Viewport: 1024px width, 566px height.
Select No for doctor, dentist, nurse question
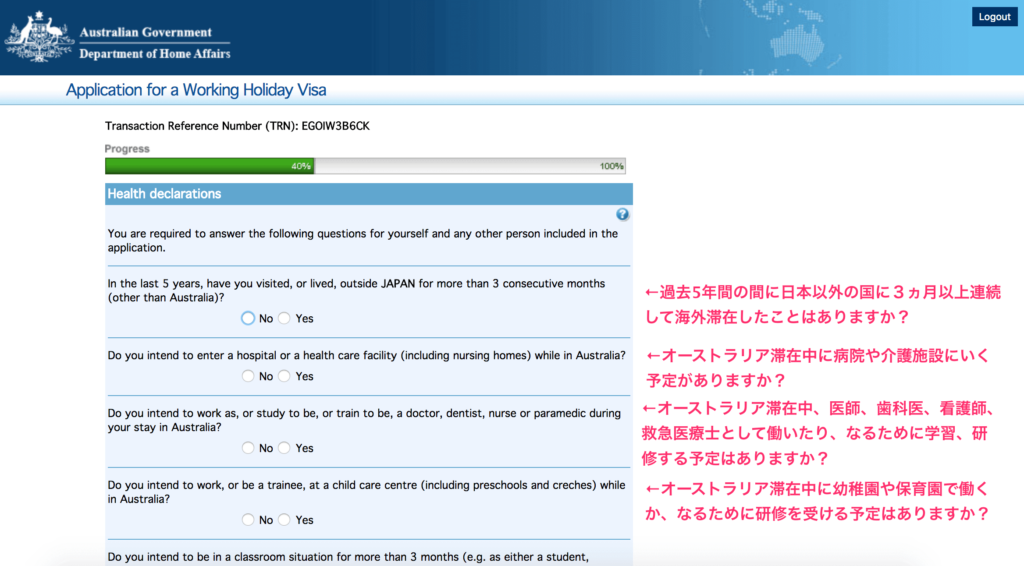[248, 448]
